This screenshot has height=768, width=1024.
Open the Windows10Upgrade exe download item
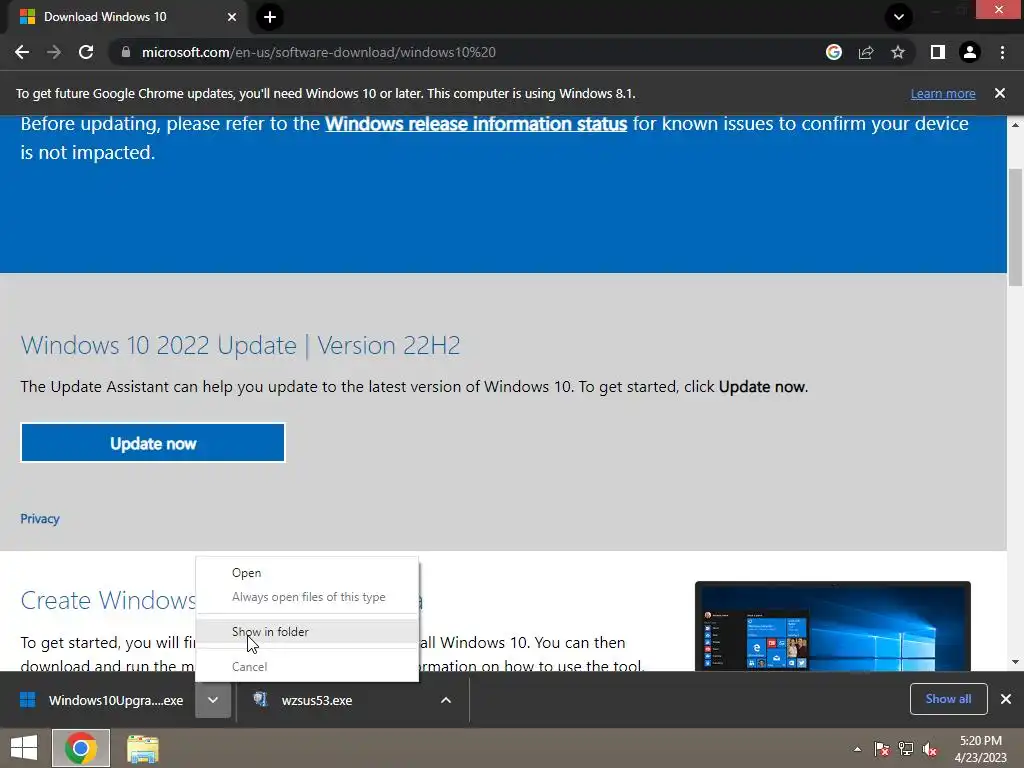pos(101,700)
